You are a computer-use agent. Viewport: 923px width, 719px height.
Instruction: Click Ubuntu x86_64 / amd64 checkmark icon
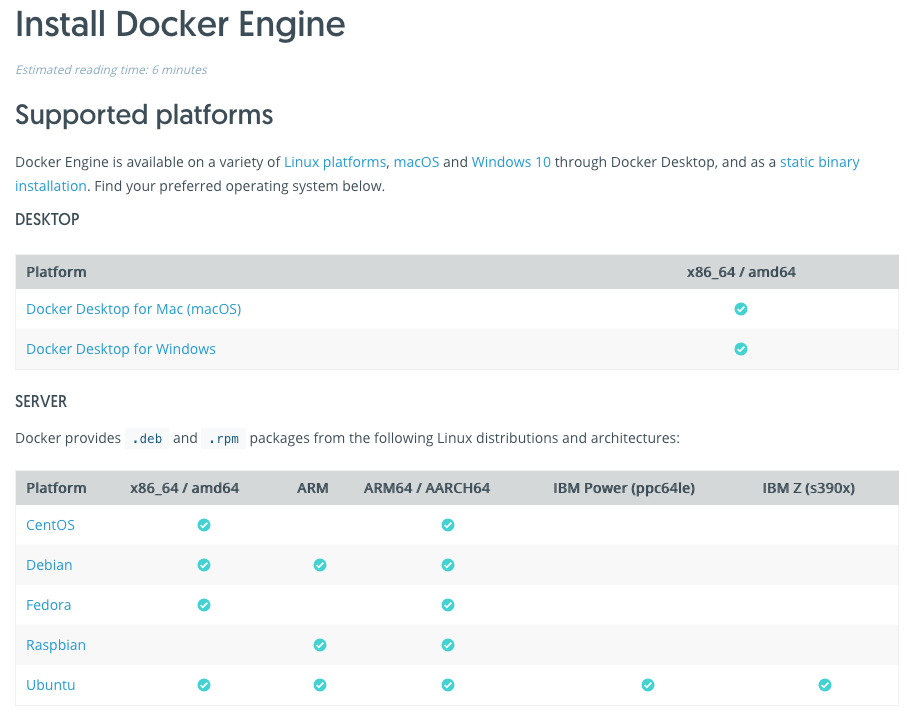(204, 685)
